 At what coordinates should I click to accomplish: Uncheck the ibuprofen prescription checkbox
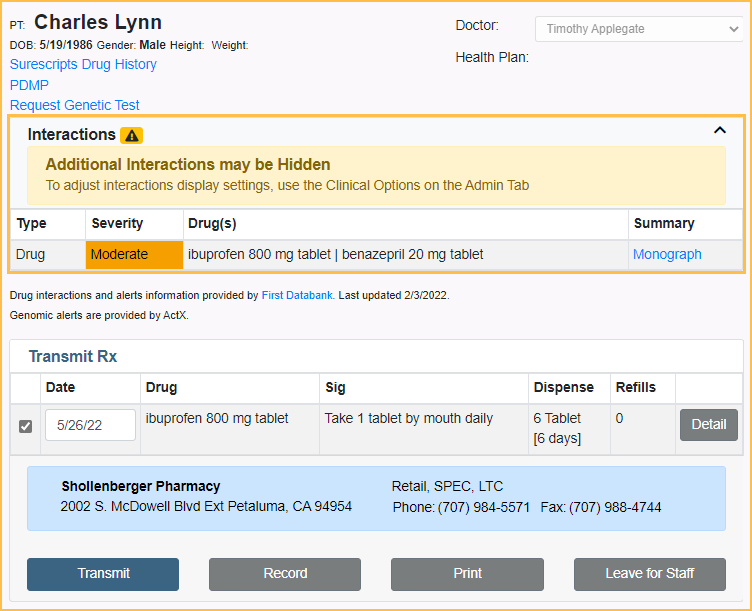coord(26,426)
